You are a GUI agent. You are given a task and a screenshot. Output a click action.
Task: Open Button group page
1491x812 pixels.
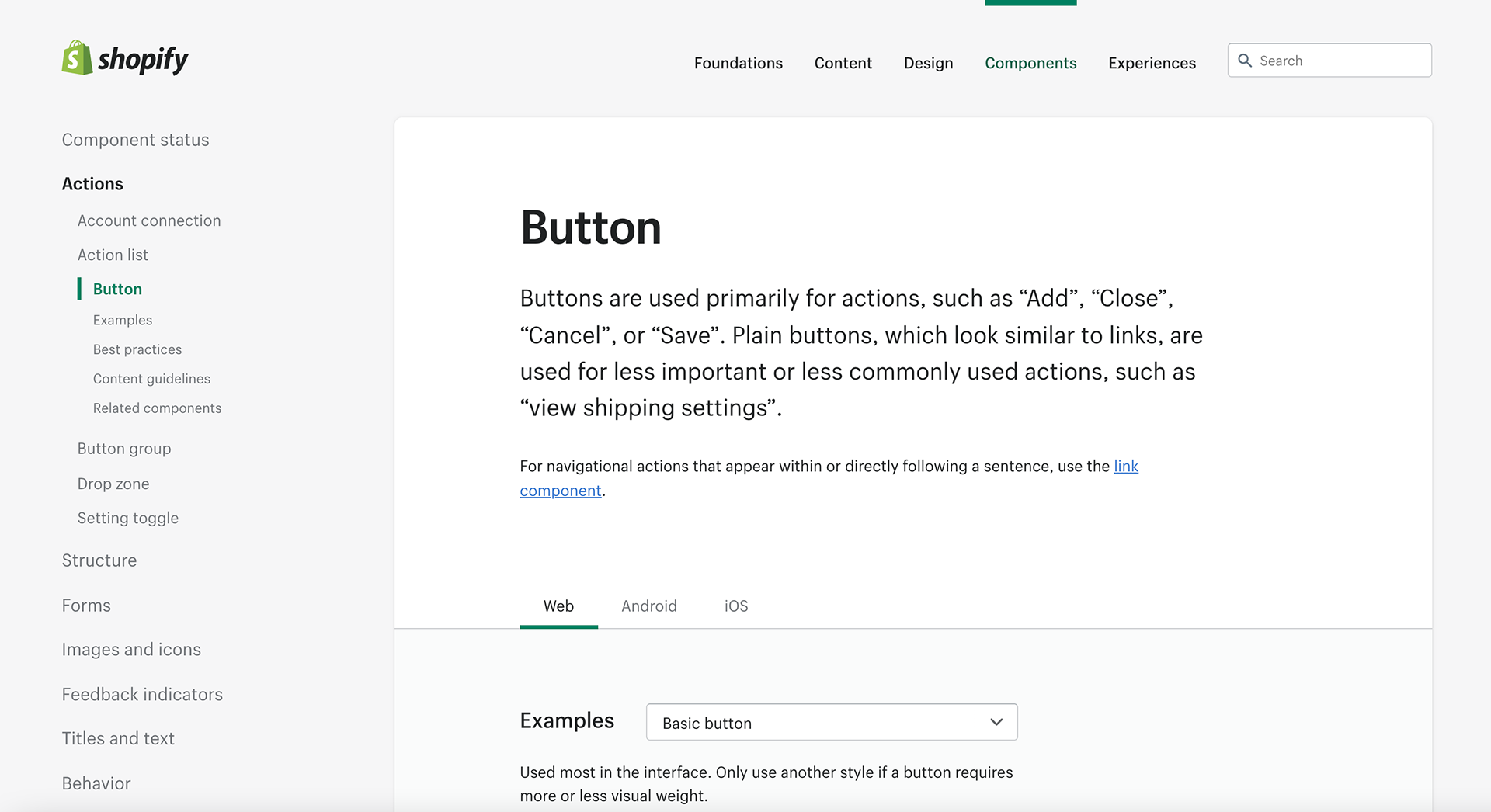pyautogui.click(x=124, y=449)
